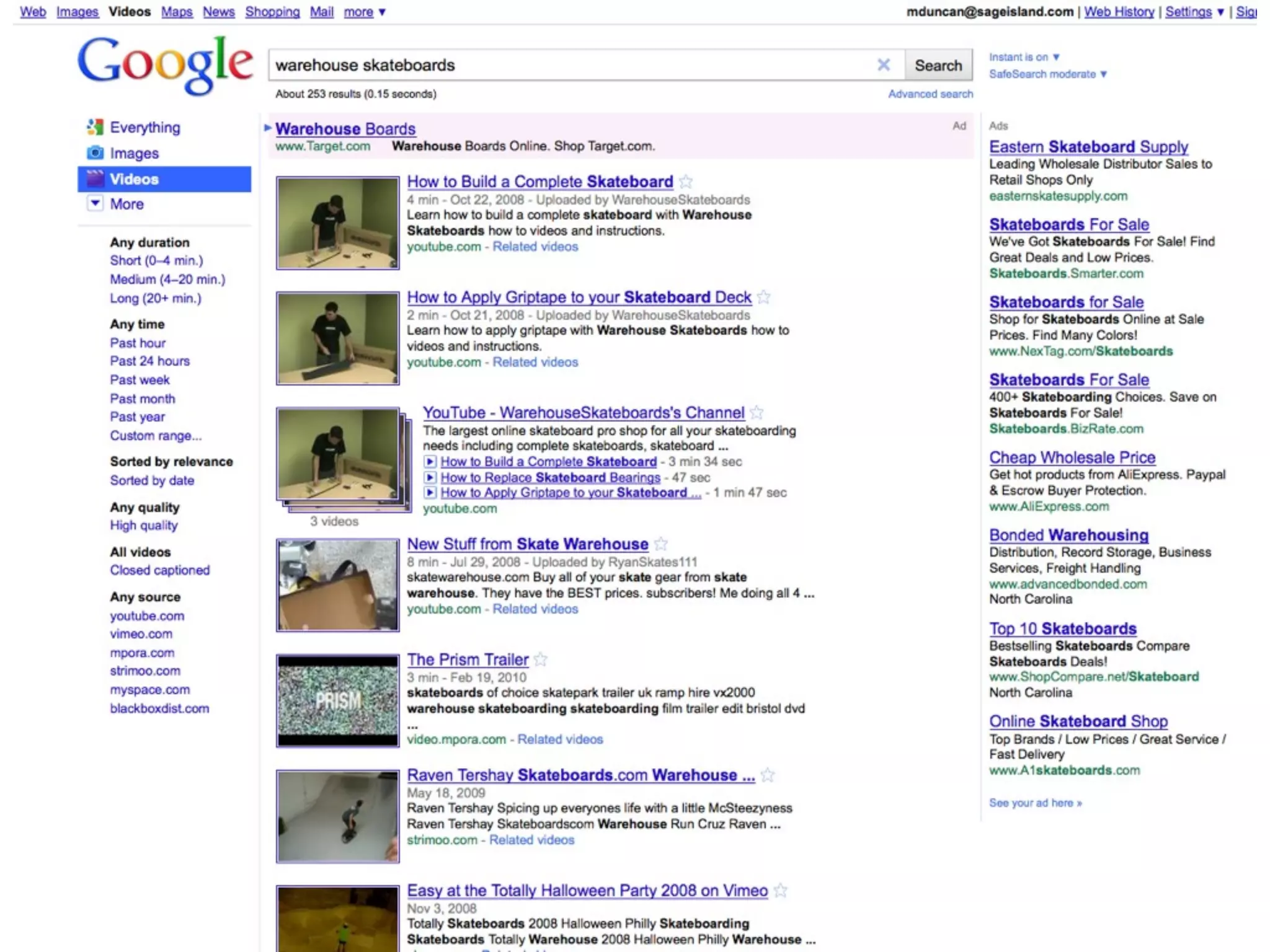
Task: Star the 'New Stuff from Skate Warehouse' result
Action: tap(661, 544)
